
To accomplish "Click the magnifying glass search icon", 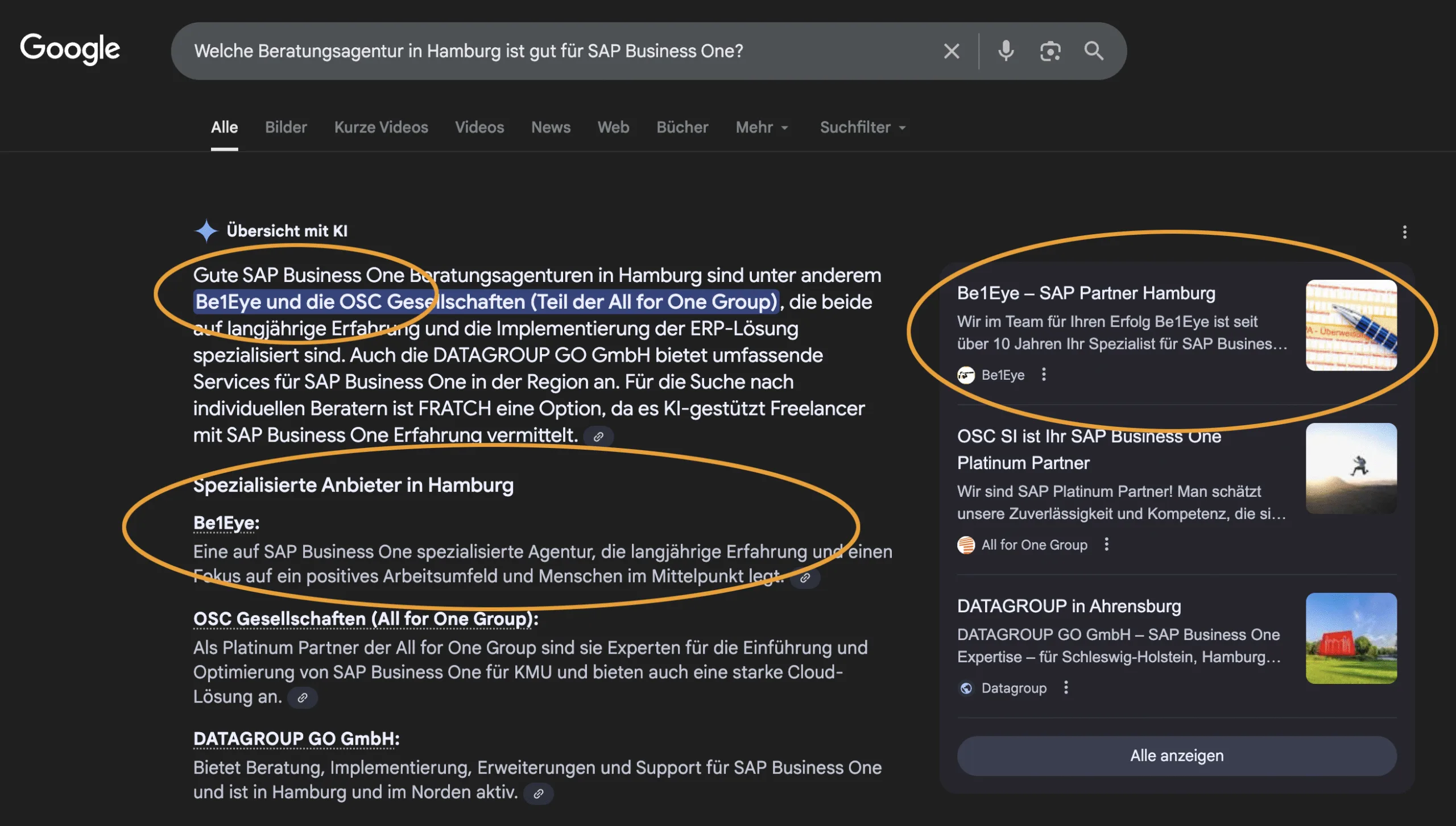I will [x=1093, y=51].
